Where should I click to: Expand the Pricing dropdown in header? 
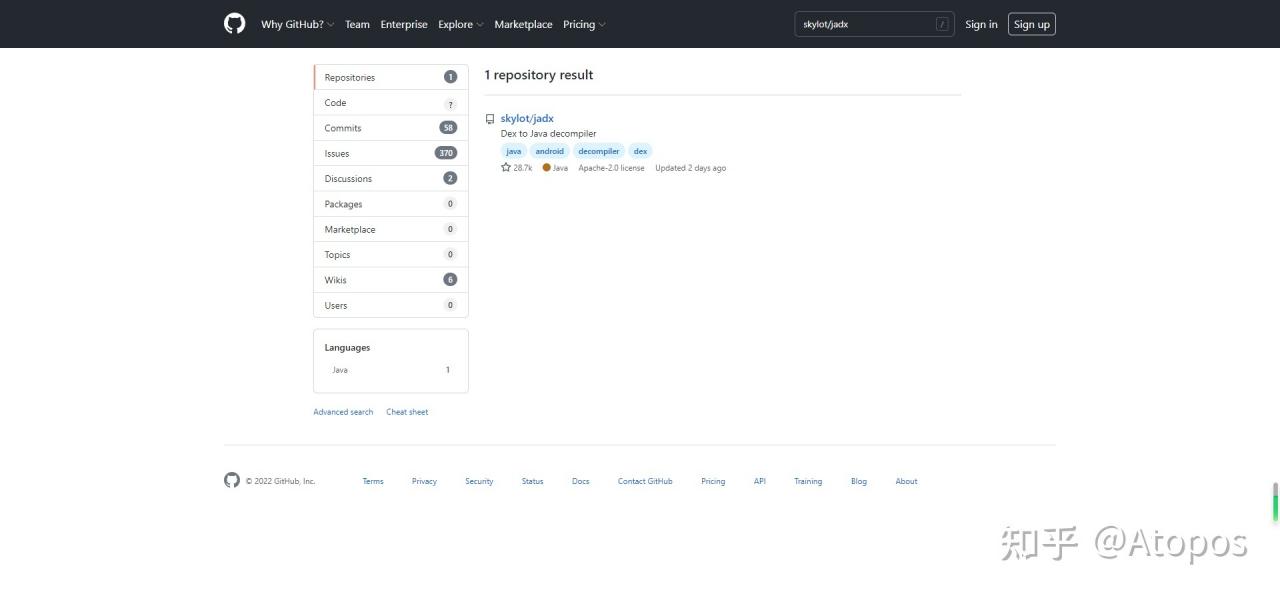pyautogui.click(x=584, y=24)
